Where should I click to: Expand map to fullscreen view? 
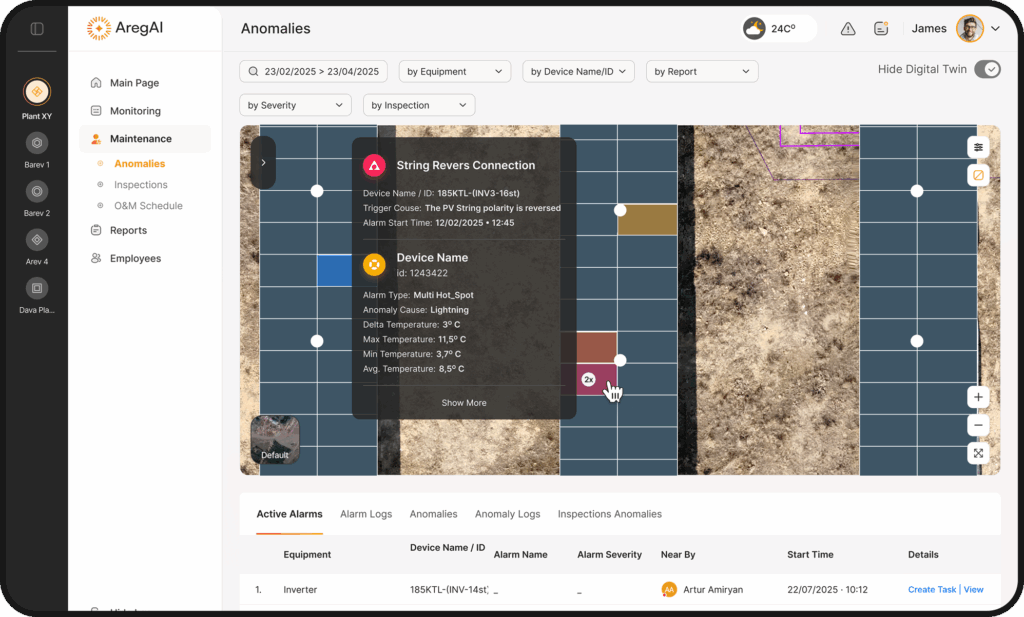tap(978, 453)
